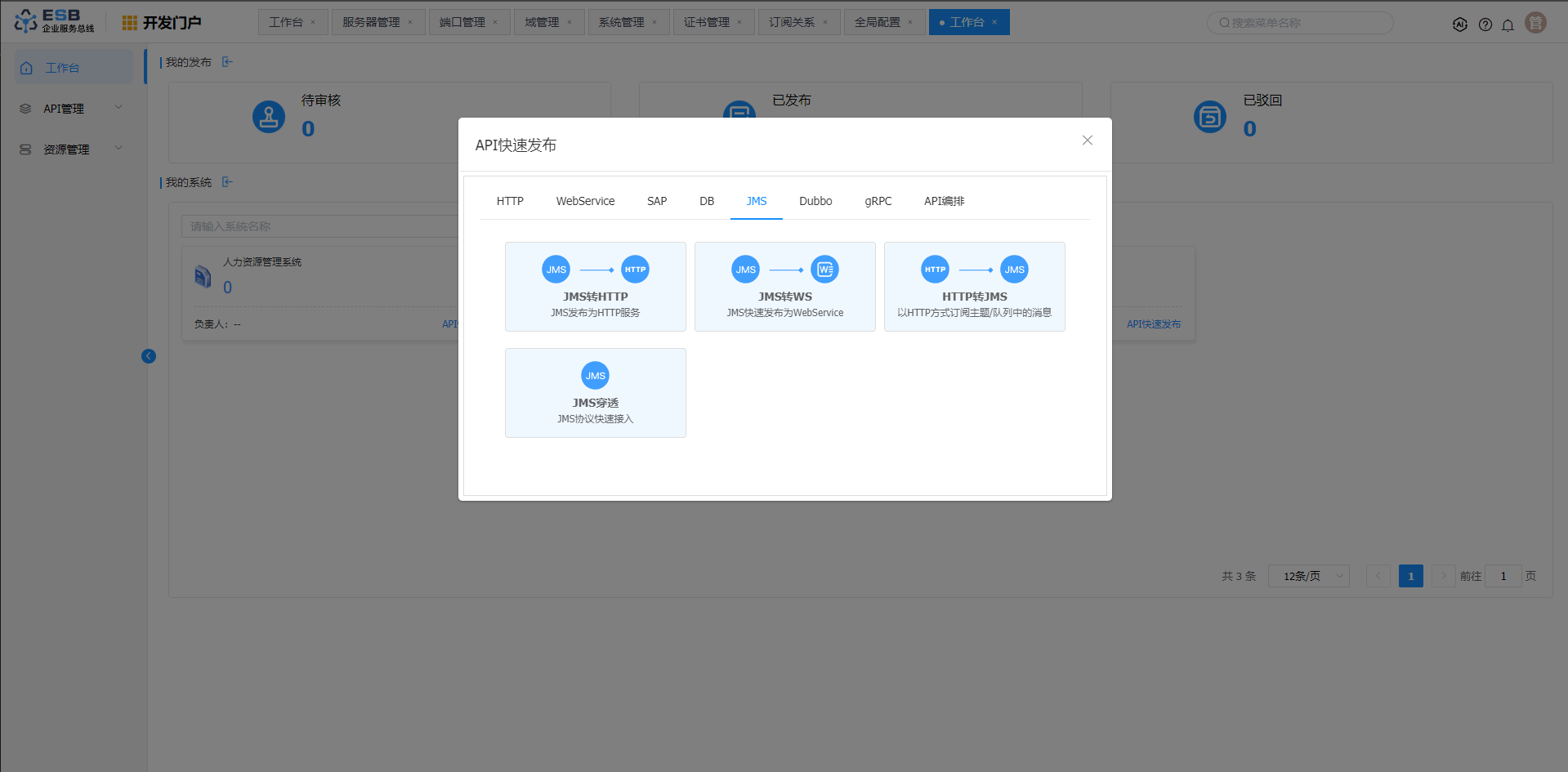The width and height of the screenshot is (1568, 772).
Task: Switch to the Dubbo tab
Action: [815, 201]
